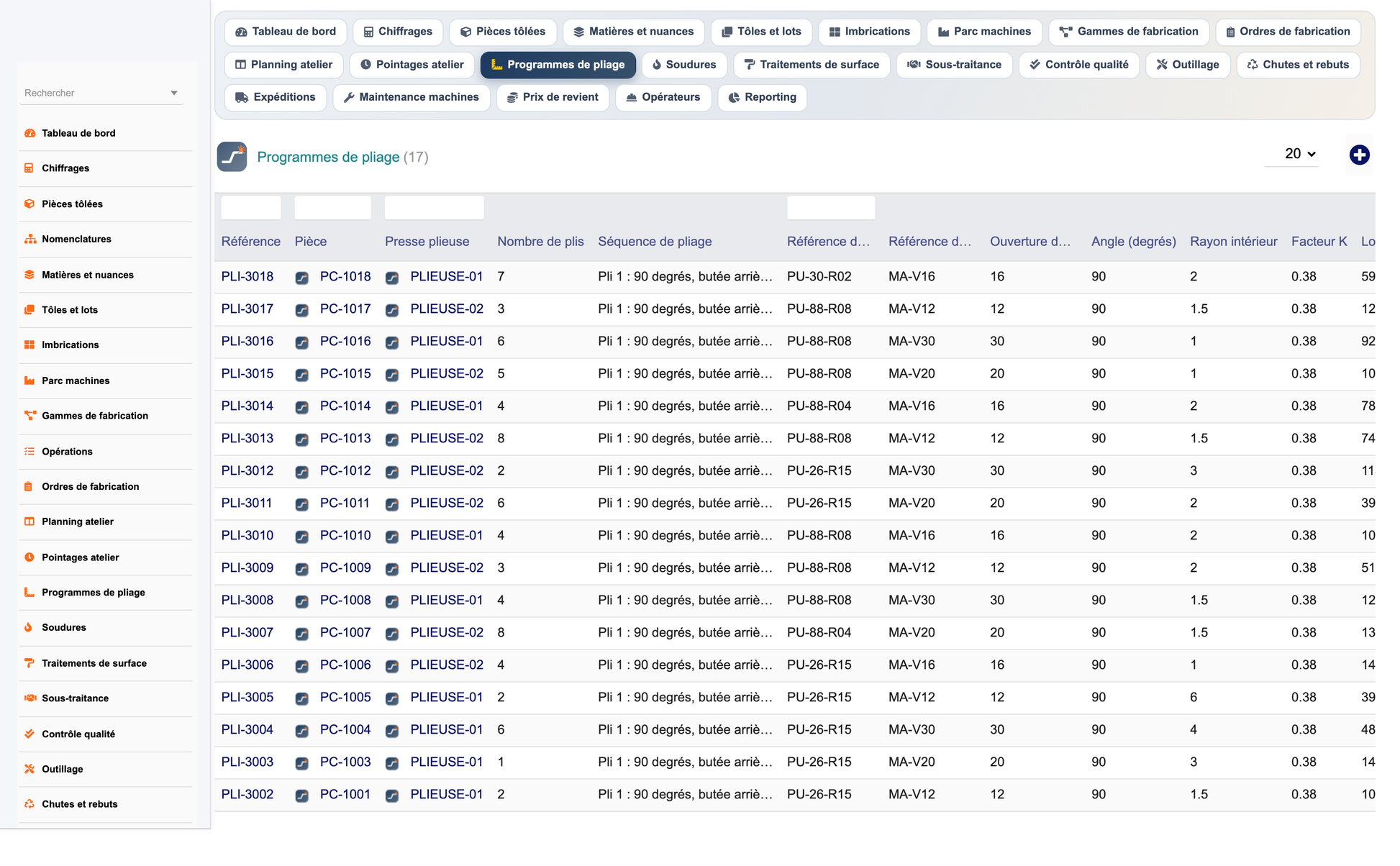
Task: Click the piece icon beside PC-1001
Action: point(302,796)
